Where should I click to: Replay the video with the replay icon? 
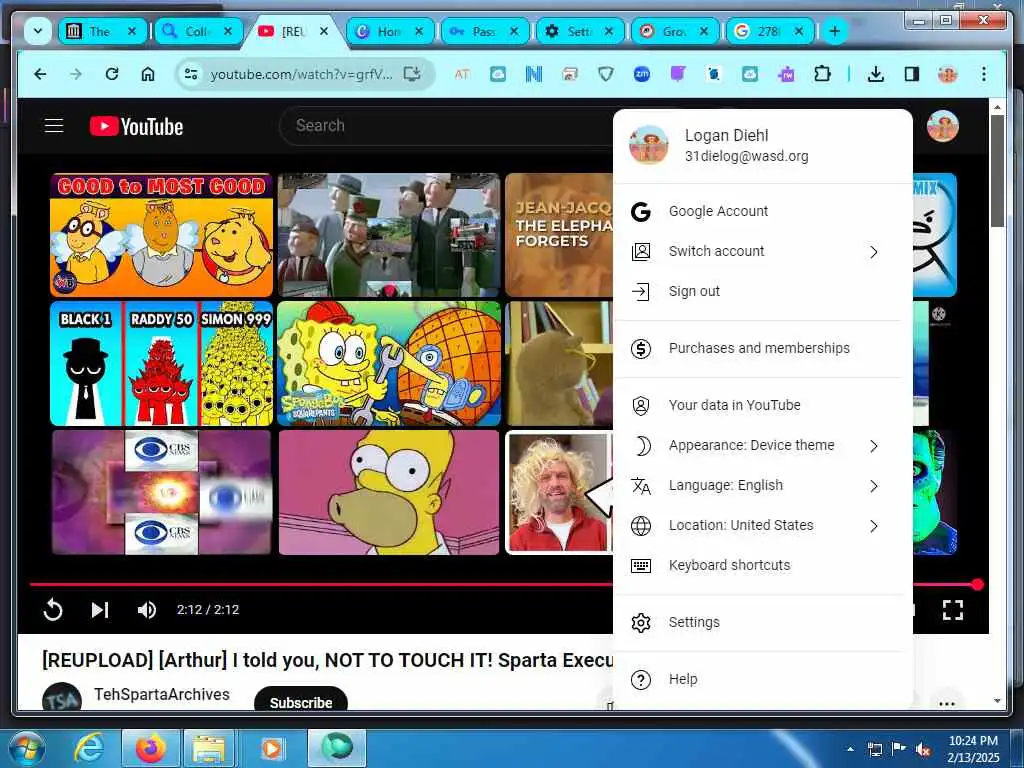(53, 610)
